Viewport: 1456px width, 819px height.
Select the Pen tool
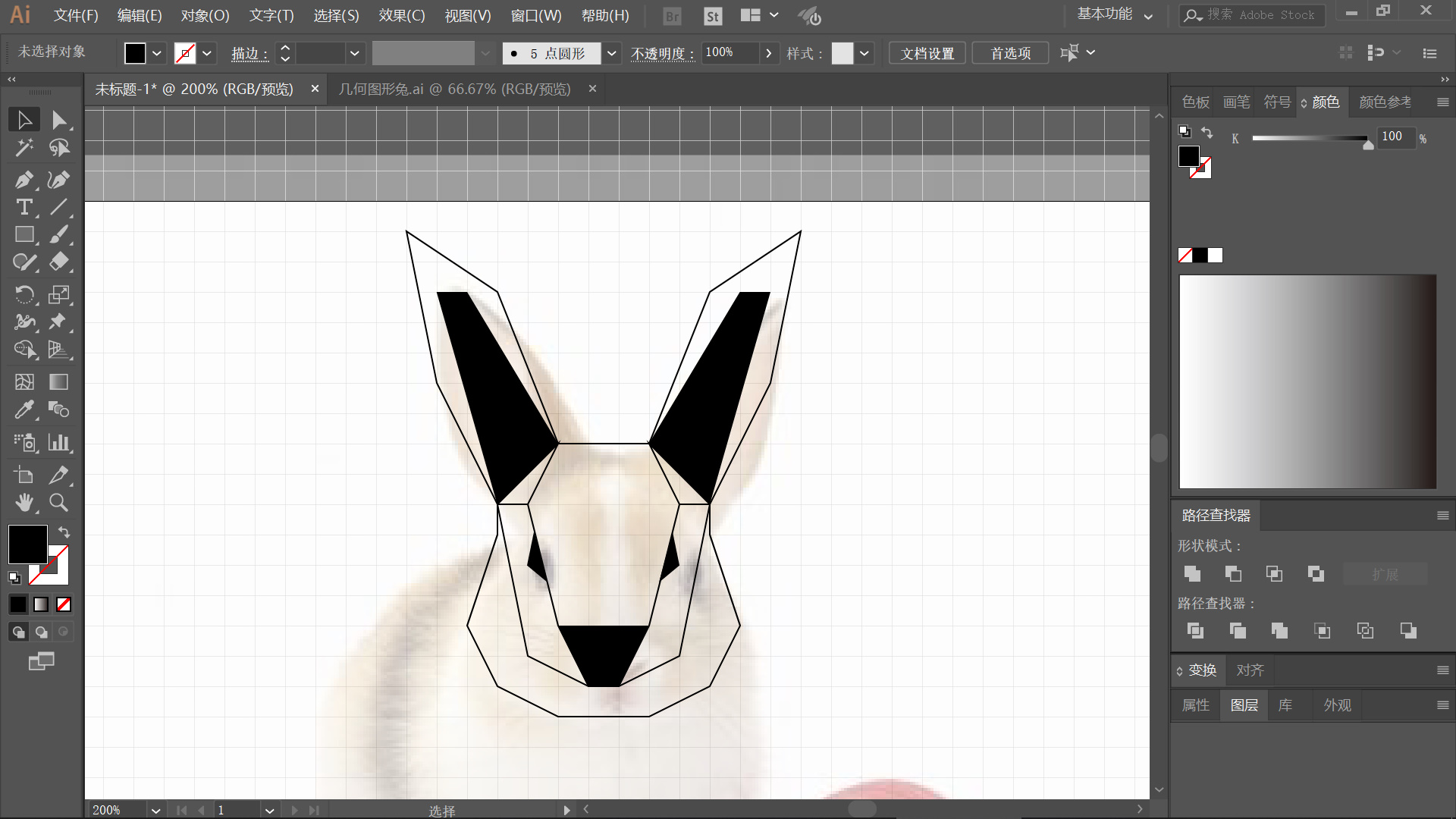24,180
